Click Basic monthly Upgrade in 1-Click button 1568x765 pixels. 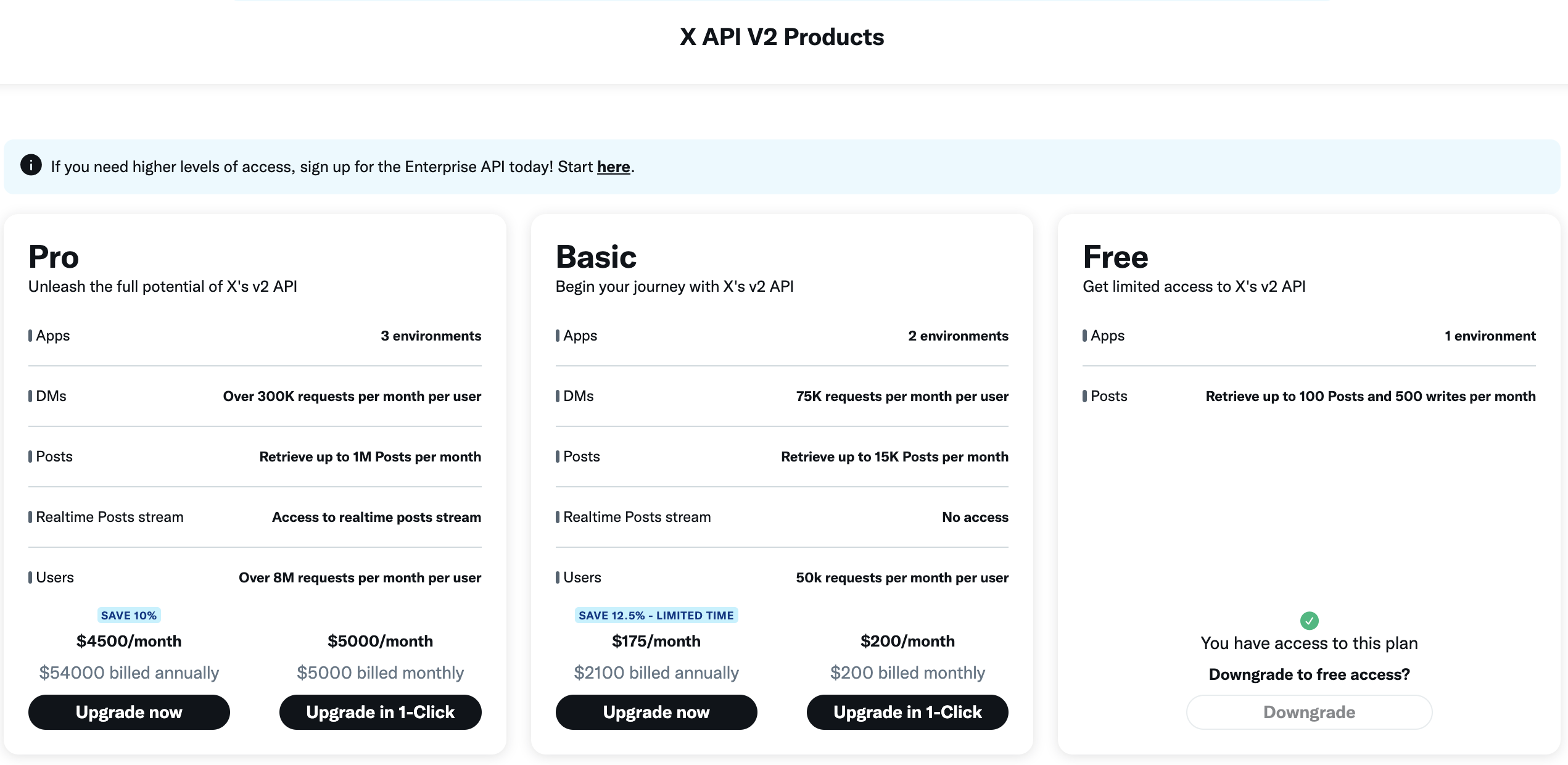[x=907, y=712]
